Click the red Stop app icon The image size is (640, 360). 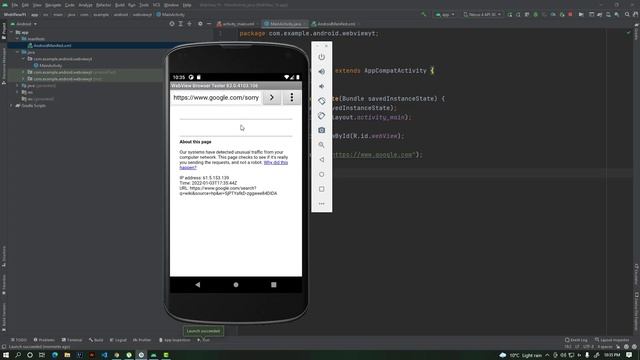click(570, 14)
